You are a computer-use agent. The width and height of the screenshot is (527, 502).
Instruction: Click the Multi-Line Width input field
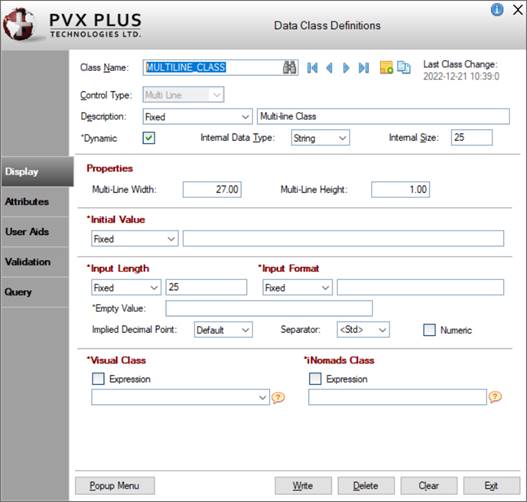point(212,190)
